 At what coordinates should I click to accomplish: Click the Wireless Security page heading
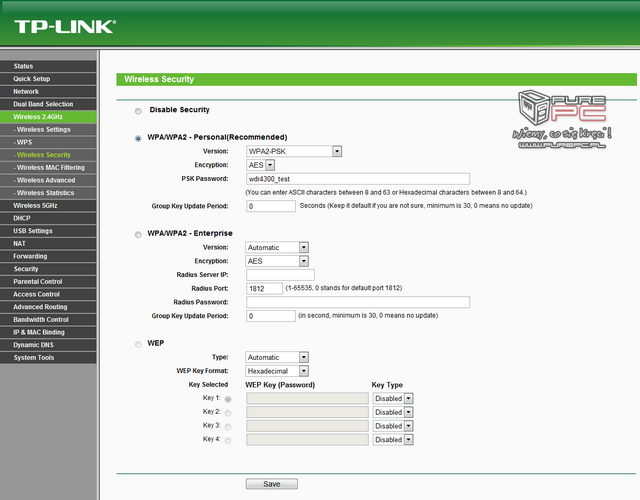159,79
